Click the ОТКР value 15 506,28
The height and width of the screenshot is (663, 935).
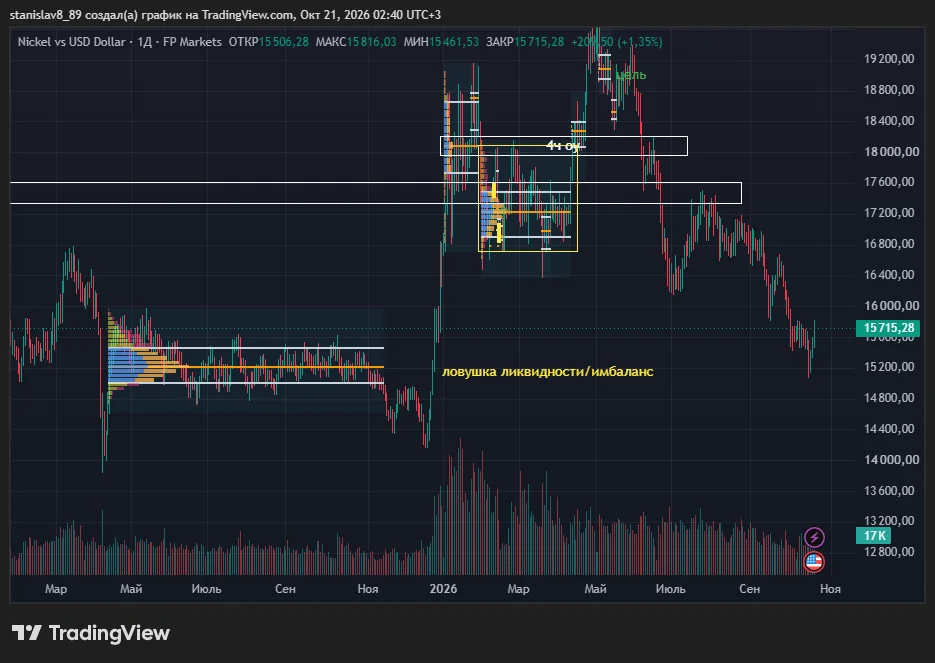[x=284, y=42]
